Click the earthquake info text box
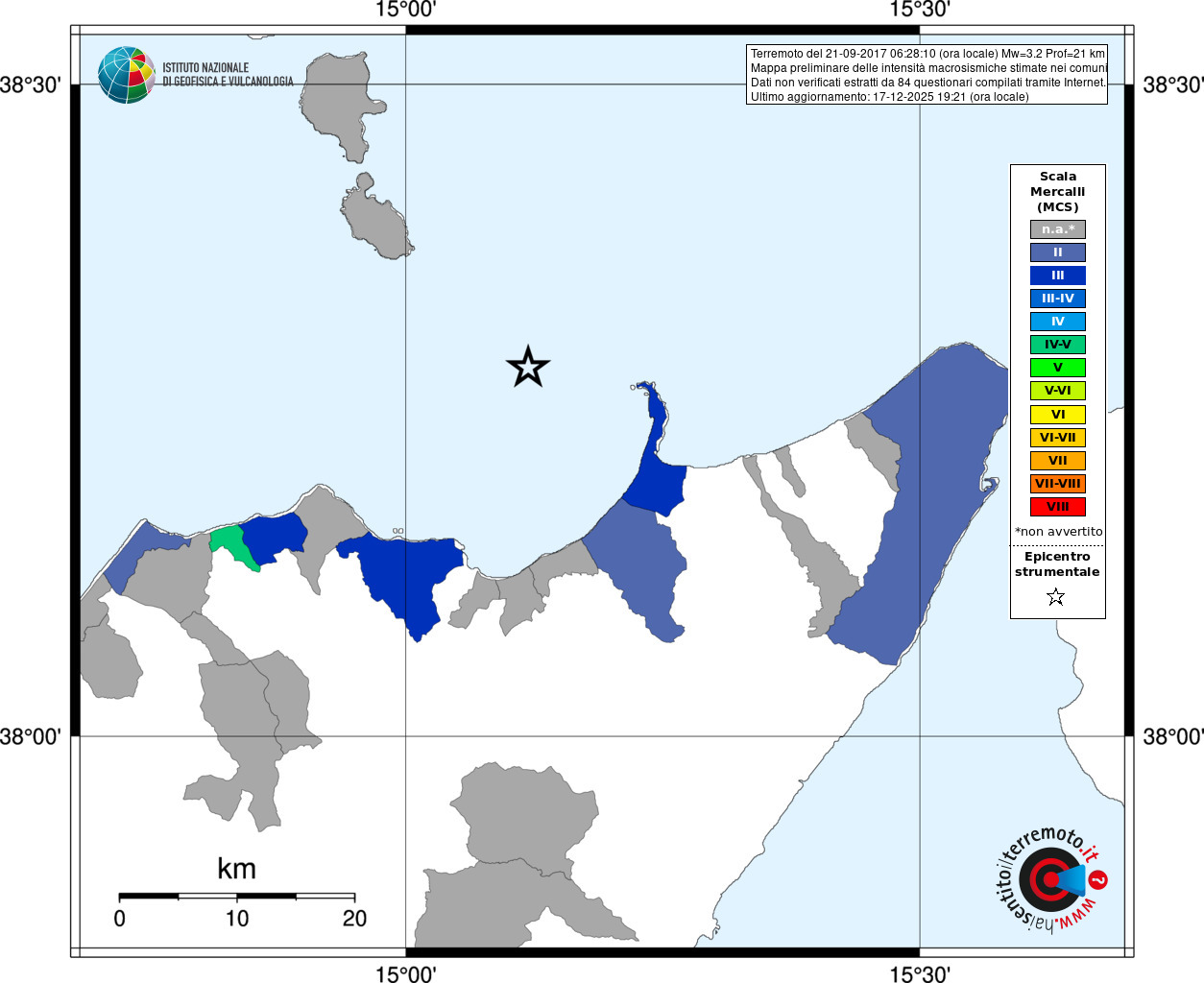 click(x=927, y=75)
